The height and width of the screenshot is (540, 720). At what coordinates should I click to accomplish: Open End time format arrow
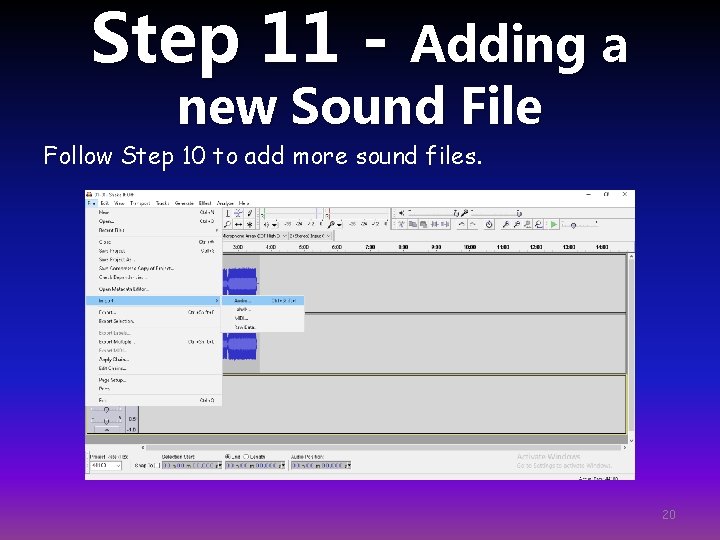tap(283, 466)
